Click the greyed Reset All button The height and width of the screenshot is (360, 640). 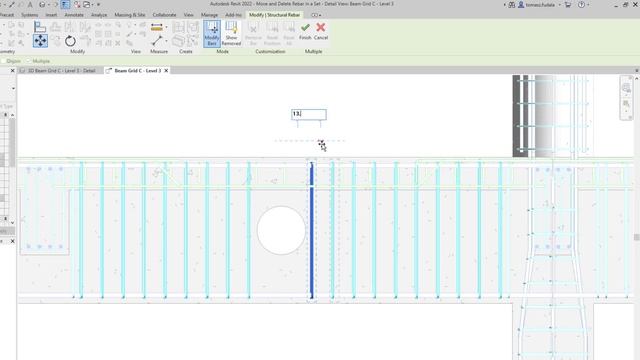(x=289, y=33)
